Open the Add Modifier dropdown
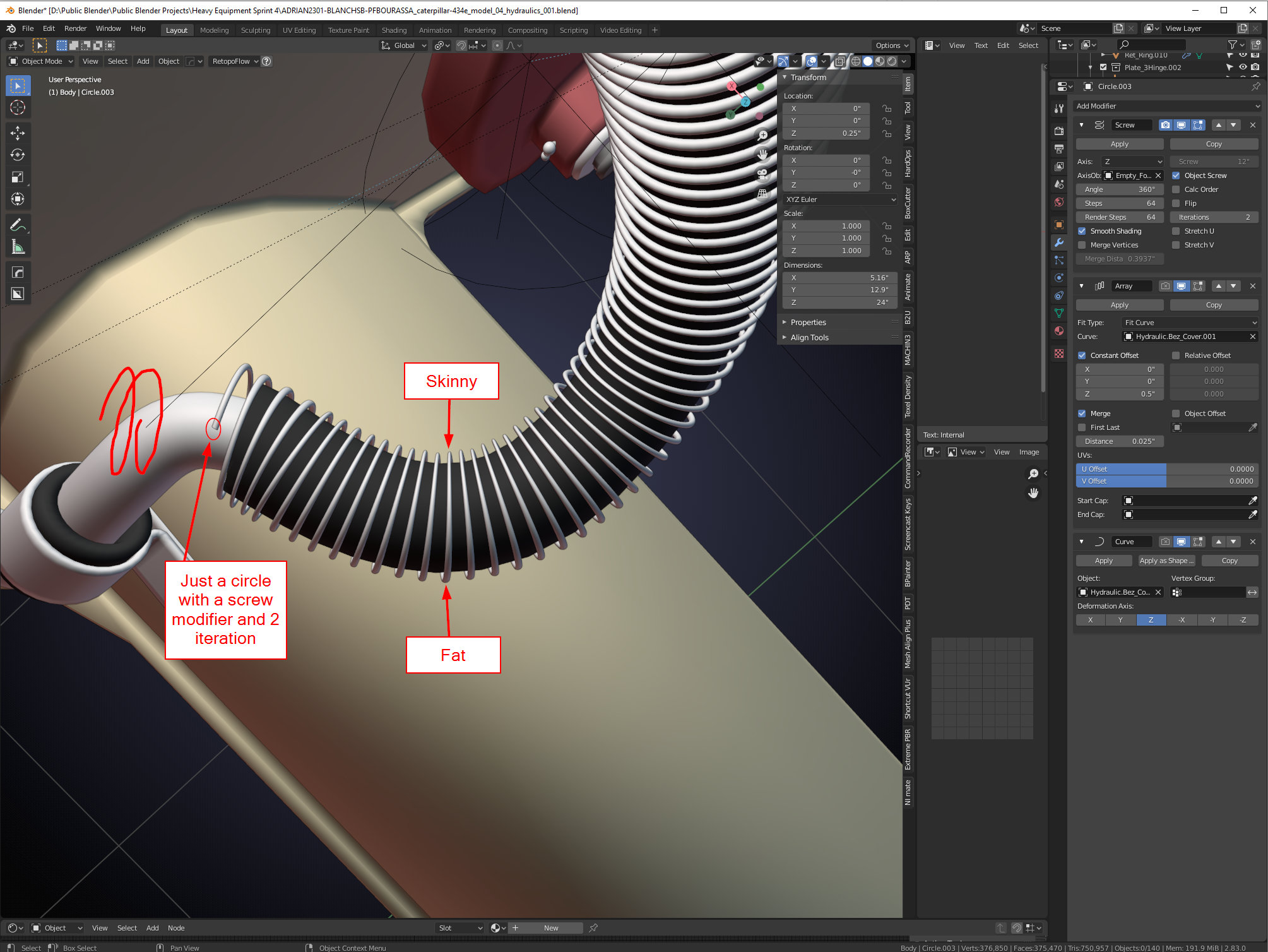1268x952 pixels. pyautogui.click(x=1167, y=106)
